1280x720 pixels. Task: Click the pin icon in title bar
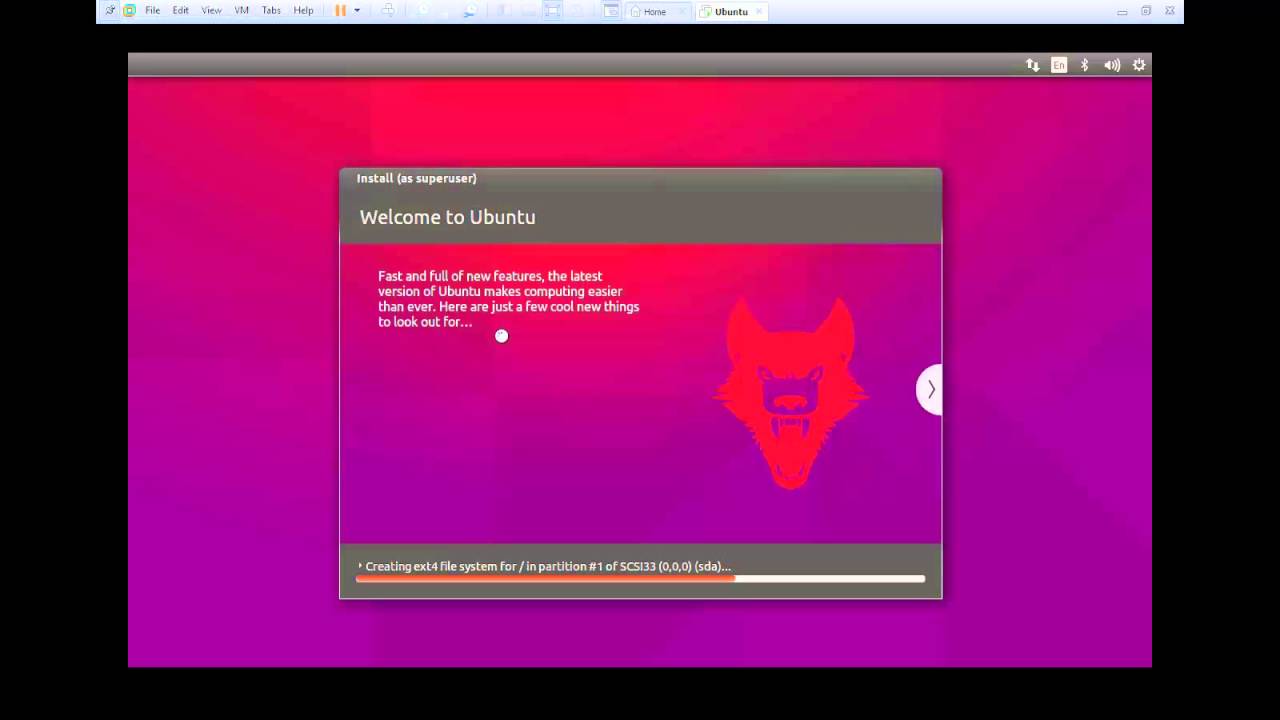110,11
